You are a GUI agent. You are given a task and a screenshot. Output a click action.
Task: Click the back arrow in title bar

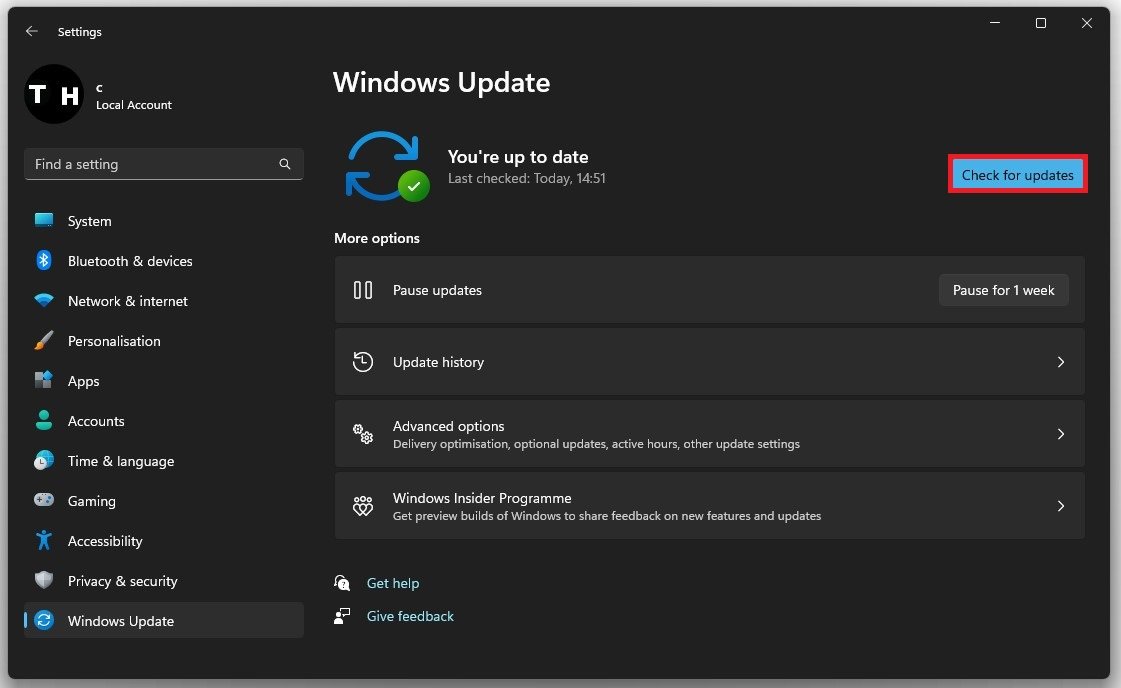[x=32, y=32]
